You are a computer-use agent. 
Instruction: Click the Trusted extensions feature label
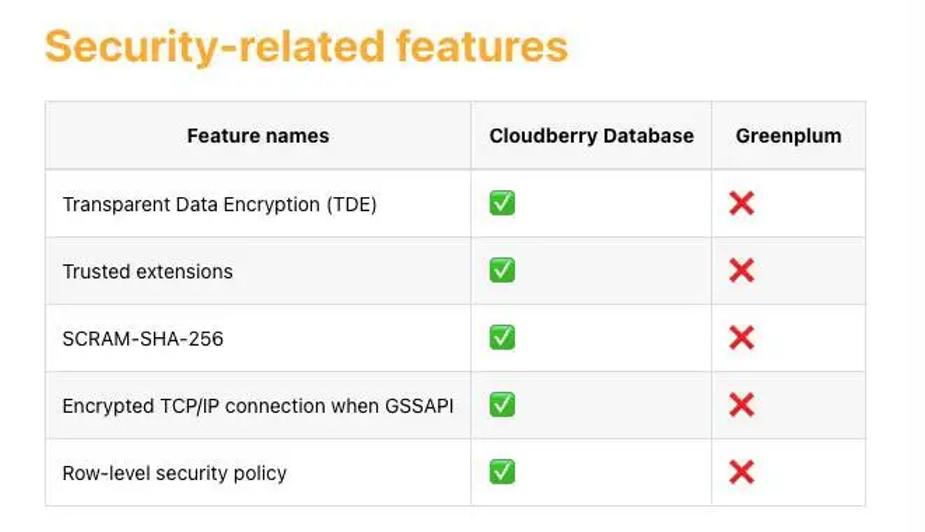point(147,271)
